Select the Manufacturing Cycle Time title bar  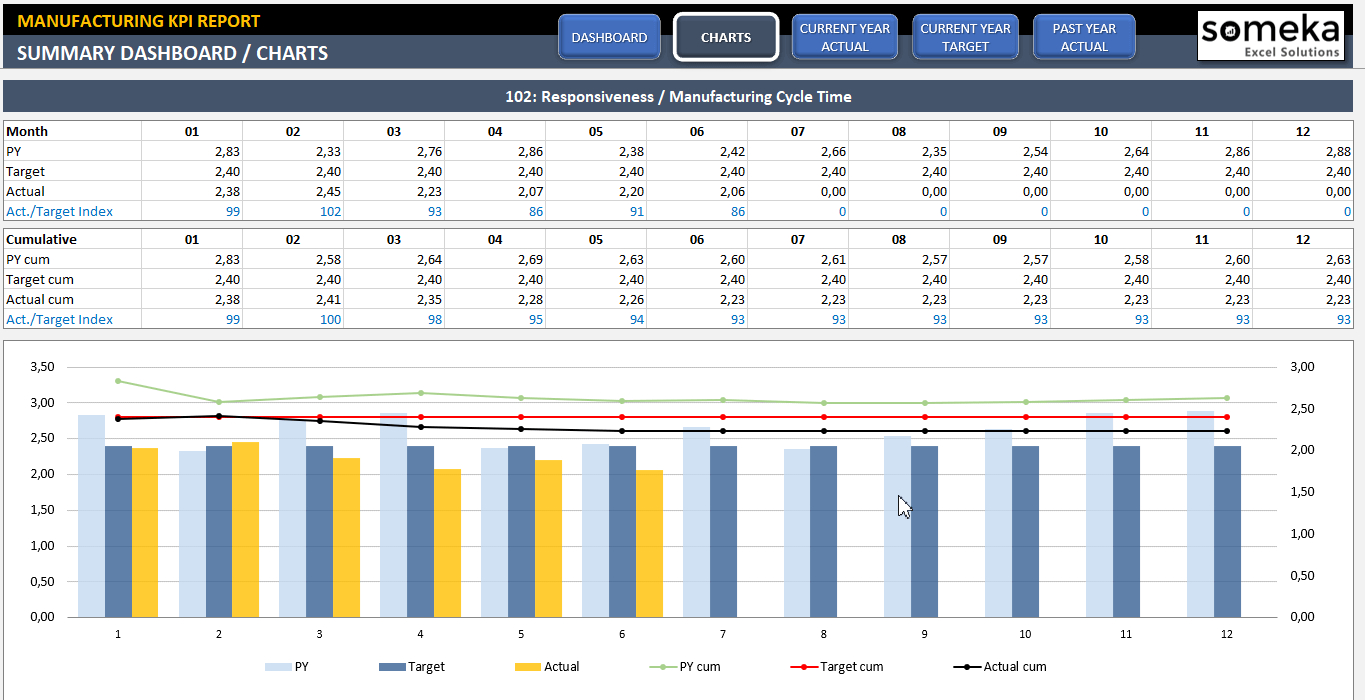pos(682,96)
